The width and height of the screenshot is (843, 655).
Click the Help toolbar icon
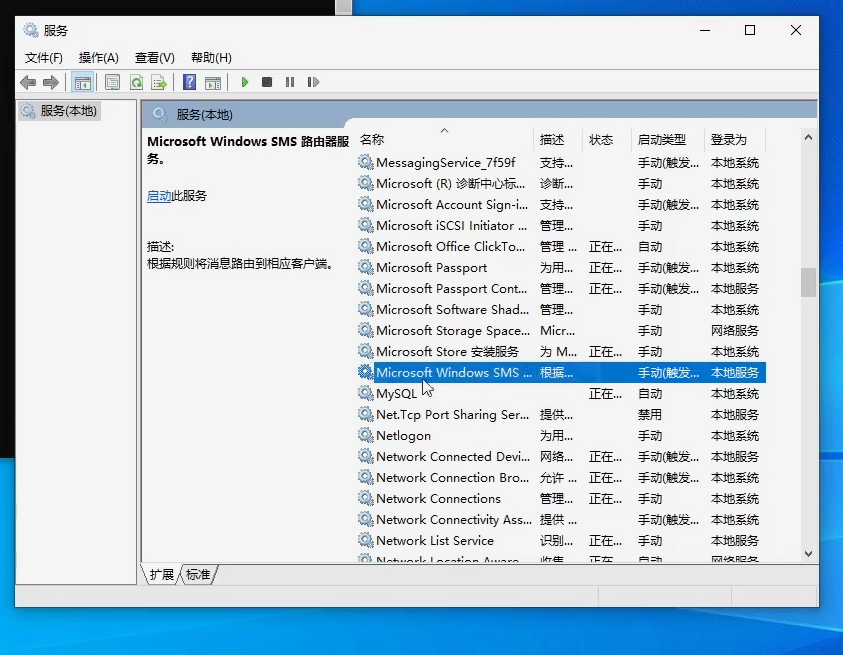[188, 82]
